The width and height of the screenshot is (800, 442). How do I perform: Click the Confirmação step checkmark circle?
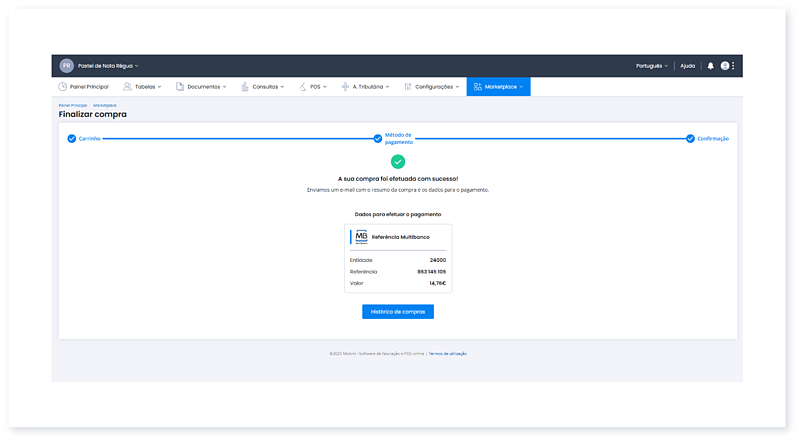tap(690, 138)
